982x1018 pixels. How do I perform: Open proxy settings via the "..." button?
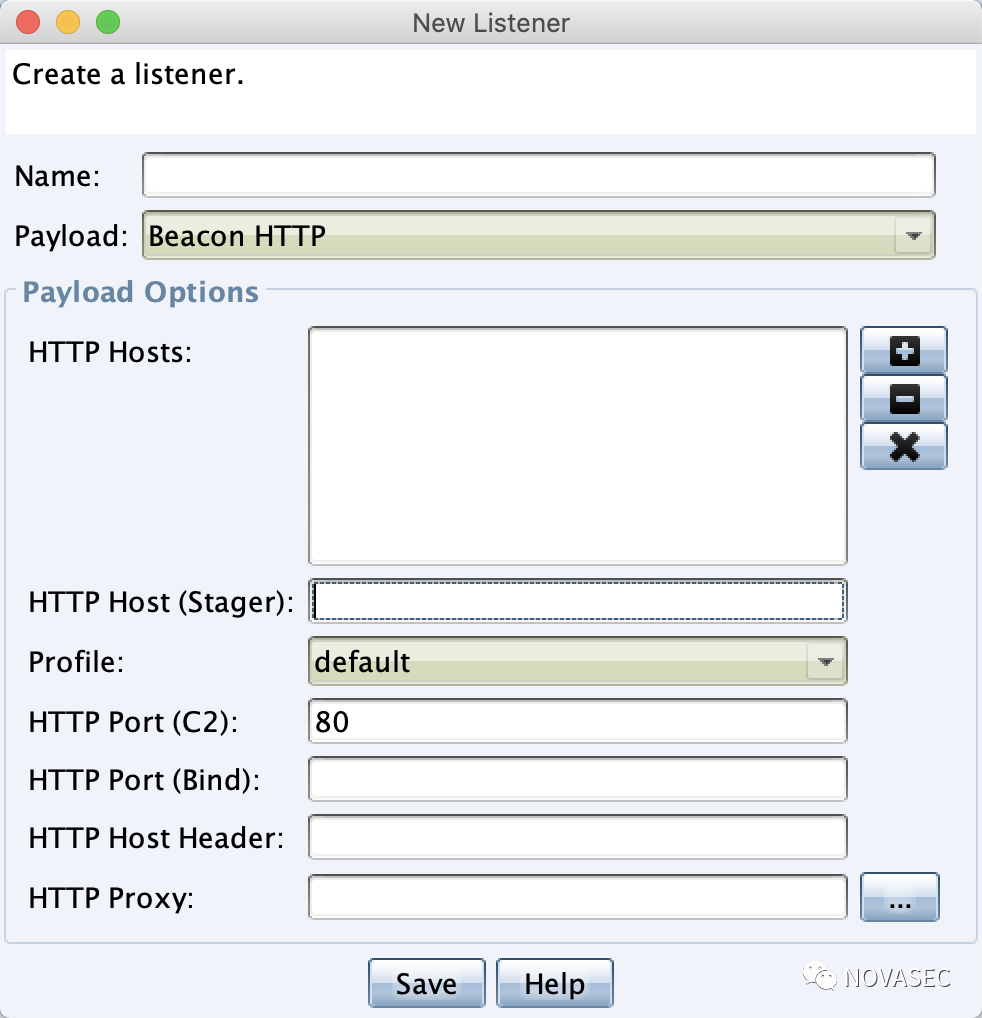(899, 897)
